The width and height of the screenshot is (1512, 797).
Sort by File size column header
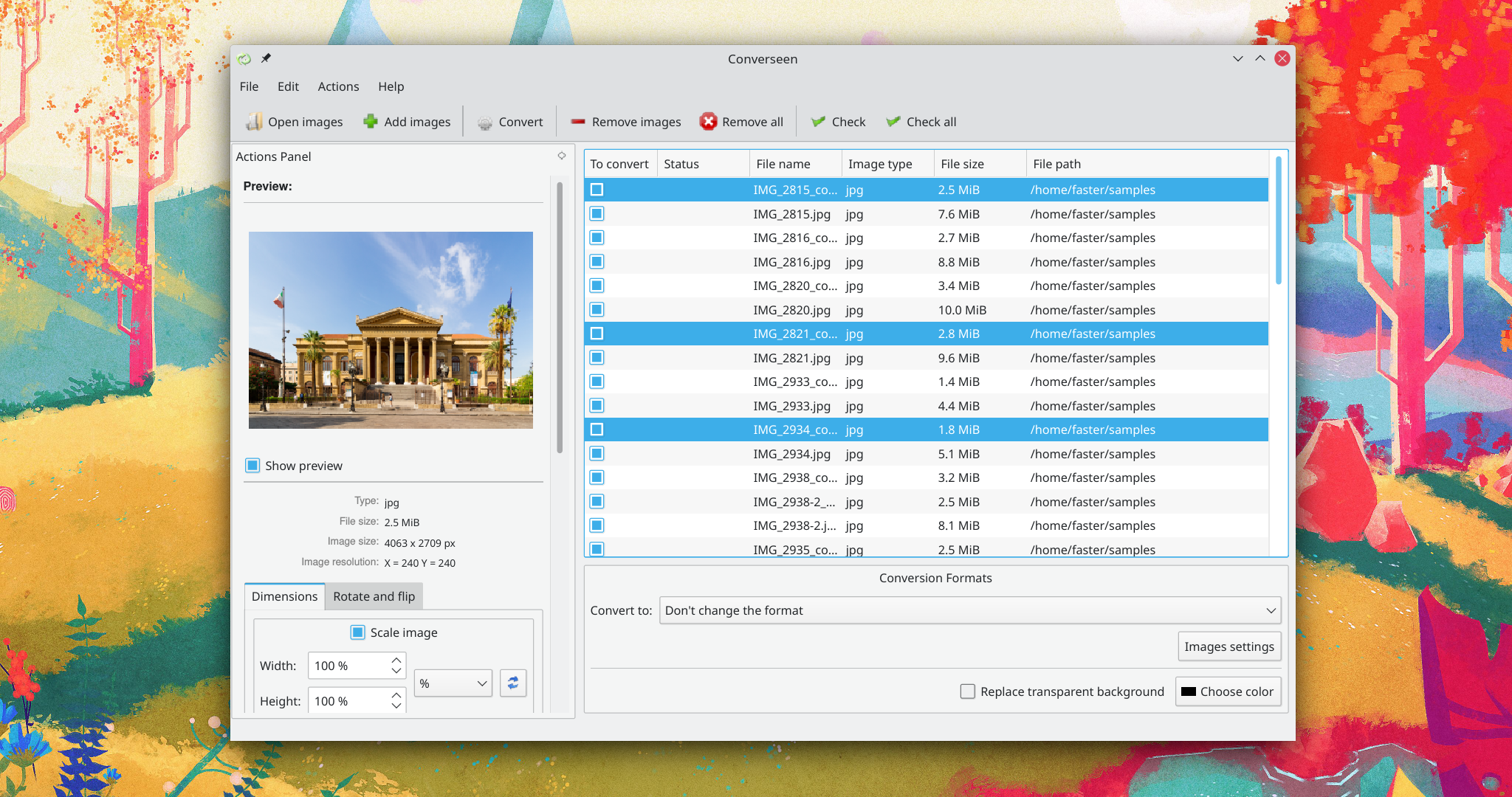(x=980, y=164)
